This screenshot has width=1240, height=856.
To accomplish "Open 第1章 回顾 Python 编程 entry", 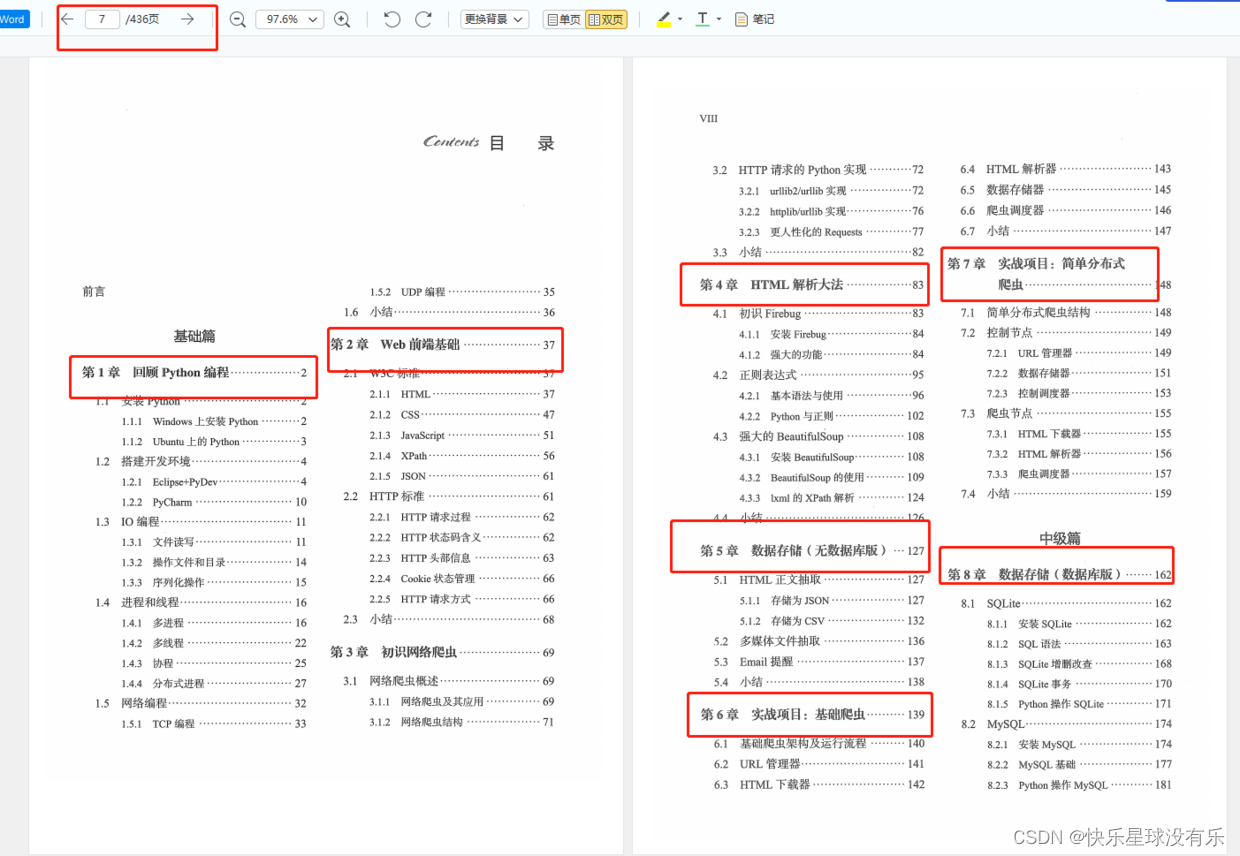I will click(193, 373).
